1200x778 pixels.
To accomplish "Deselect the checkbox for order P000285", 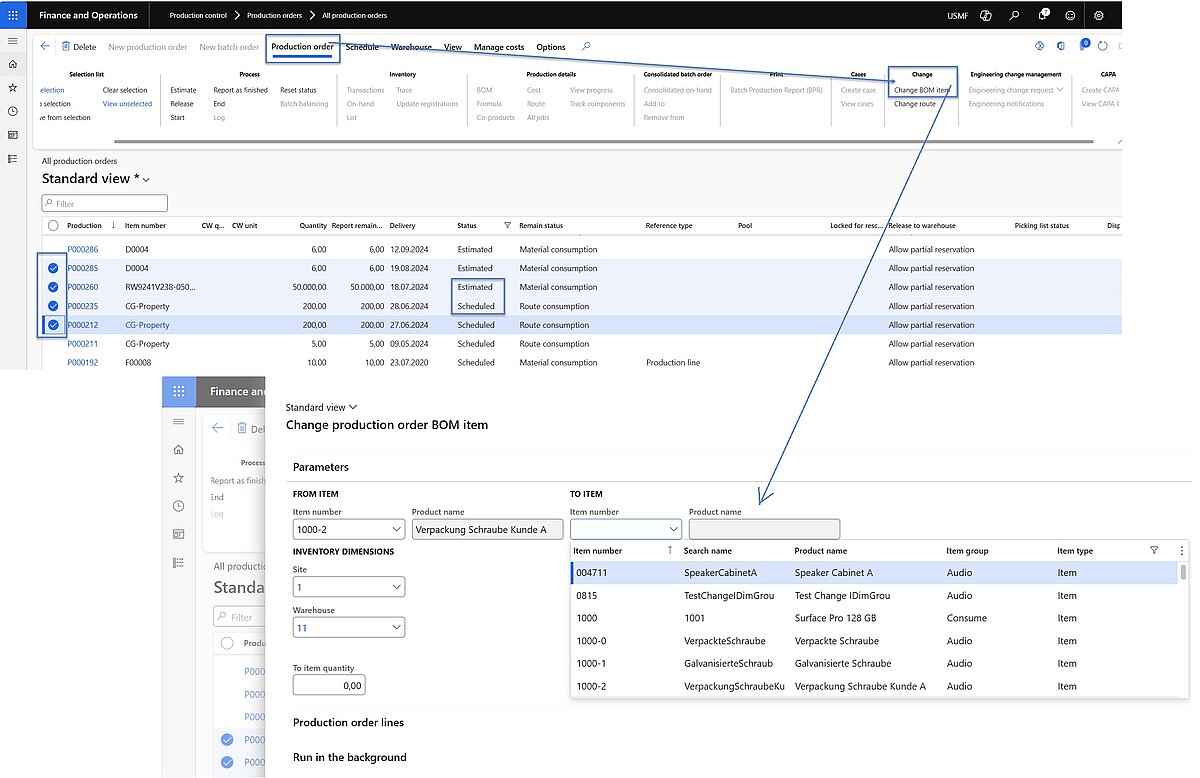I will [x=52, y=268].
